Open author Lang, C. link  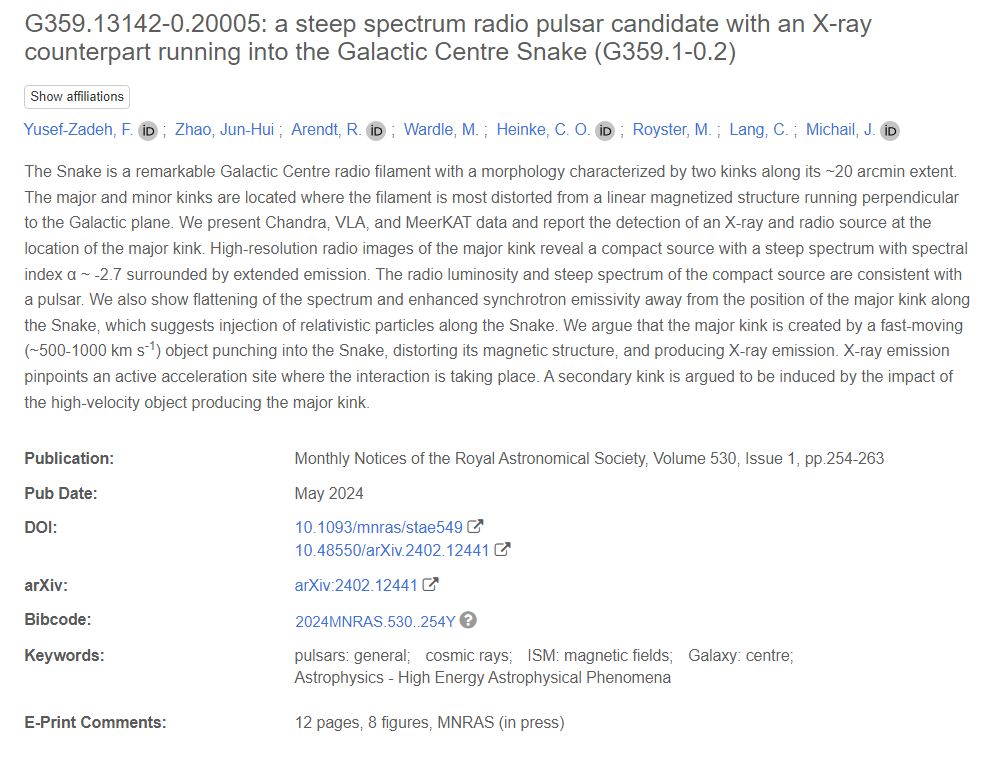coord(759,130)
